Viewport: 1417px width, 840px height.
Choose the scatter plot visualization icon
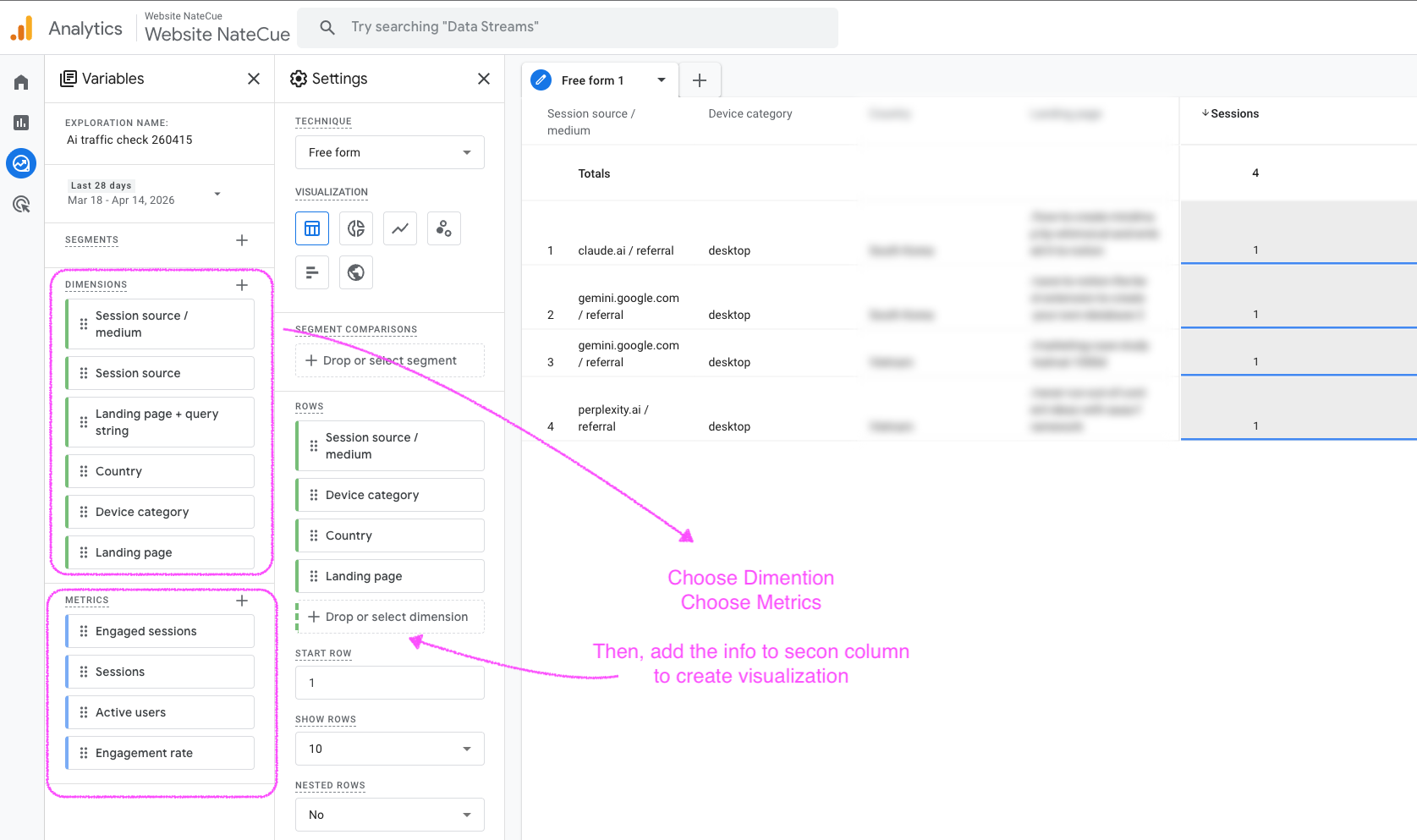[x=444, y=228]
